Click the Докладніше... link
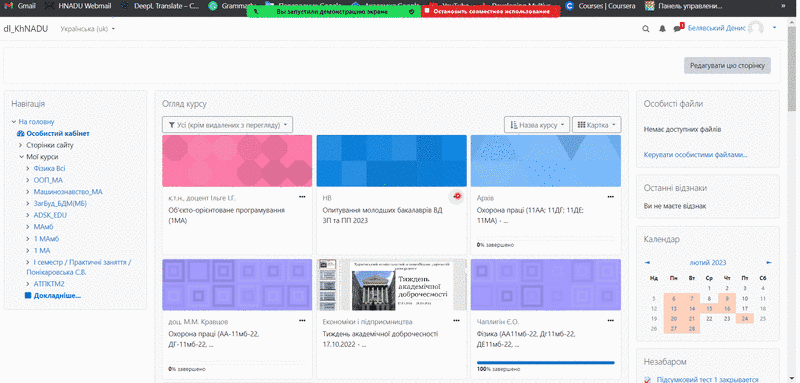Viewport: 800px width, 383px height. click(57, 295)
